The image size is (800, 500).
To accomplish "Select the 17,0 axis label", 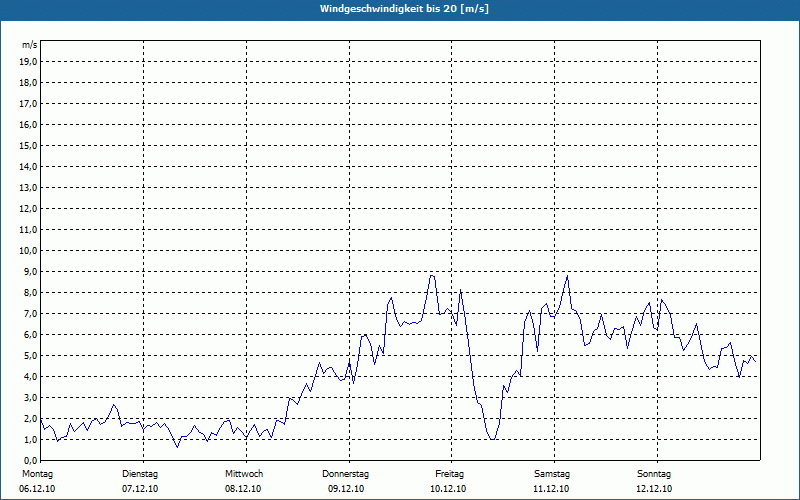I will click(28, 104).
